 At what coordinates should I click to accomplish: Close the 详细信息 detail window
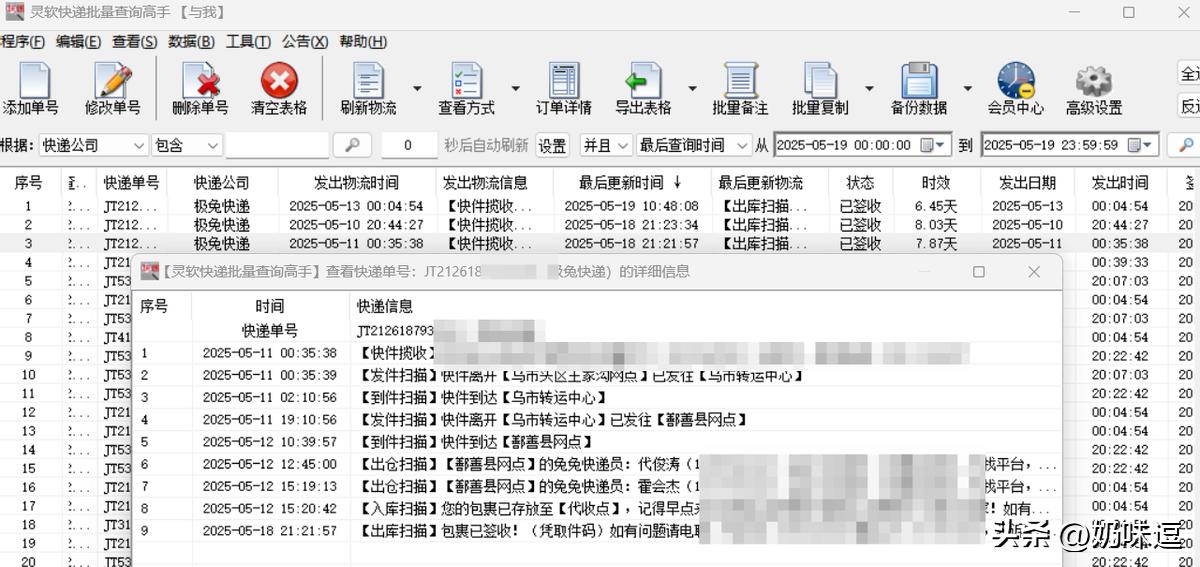point(1034,272)
